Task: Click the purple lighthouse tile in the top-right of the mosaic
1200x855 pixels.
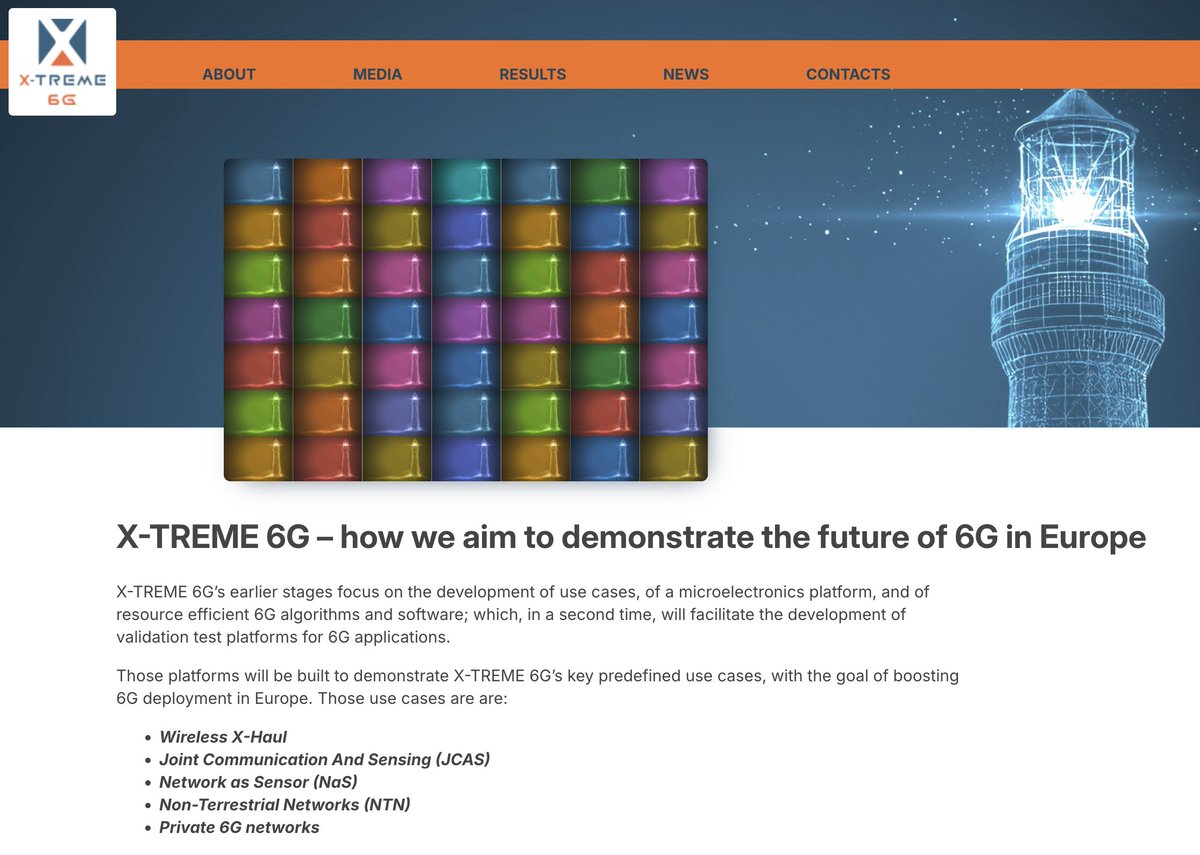Action: click(x=673, y=182)
